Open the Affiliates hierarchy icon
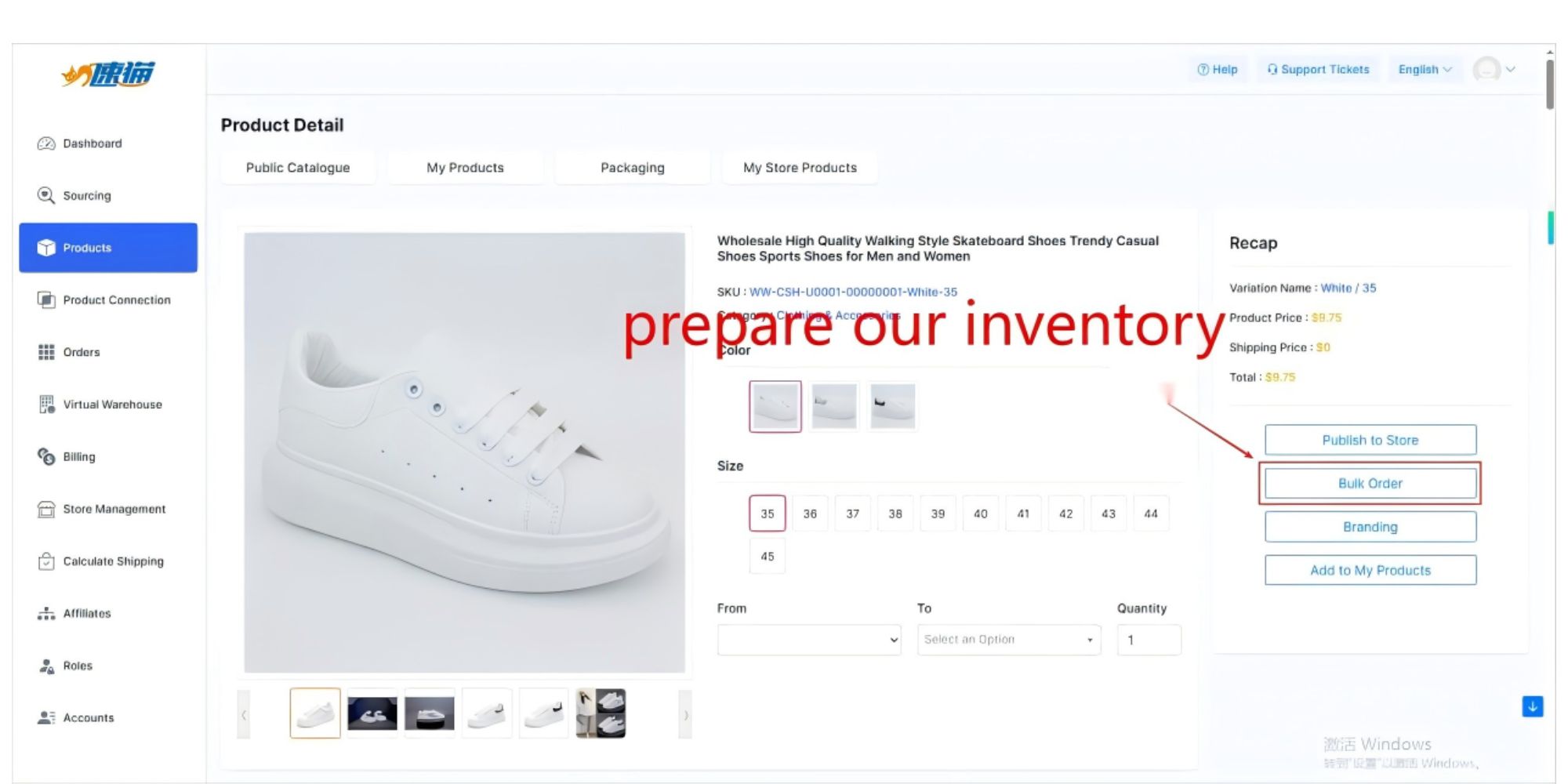 46,613
